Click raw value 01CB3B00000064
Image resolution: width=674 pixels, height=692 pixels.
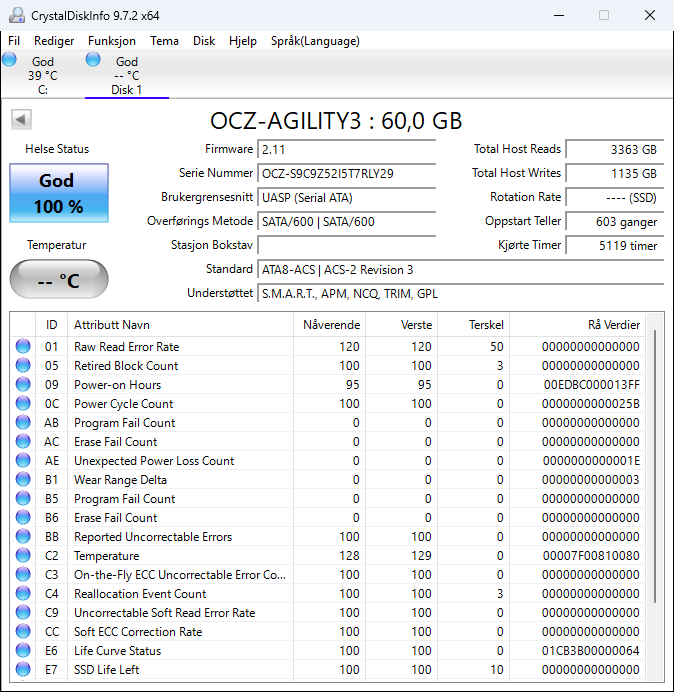point(591,651)
